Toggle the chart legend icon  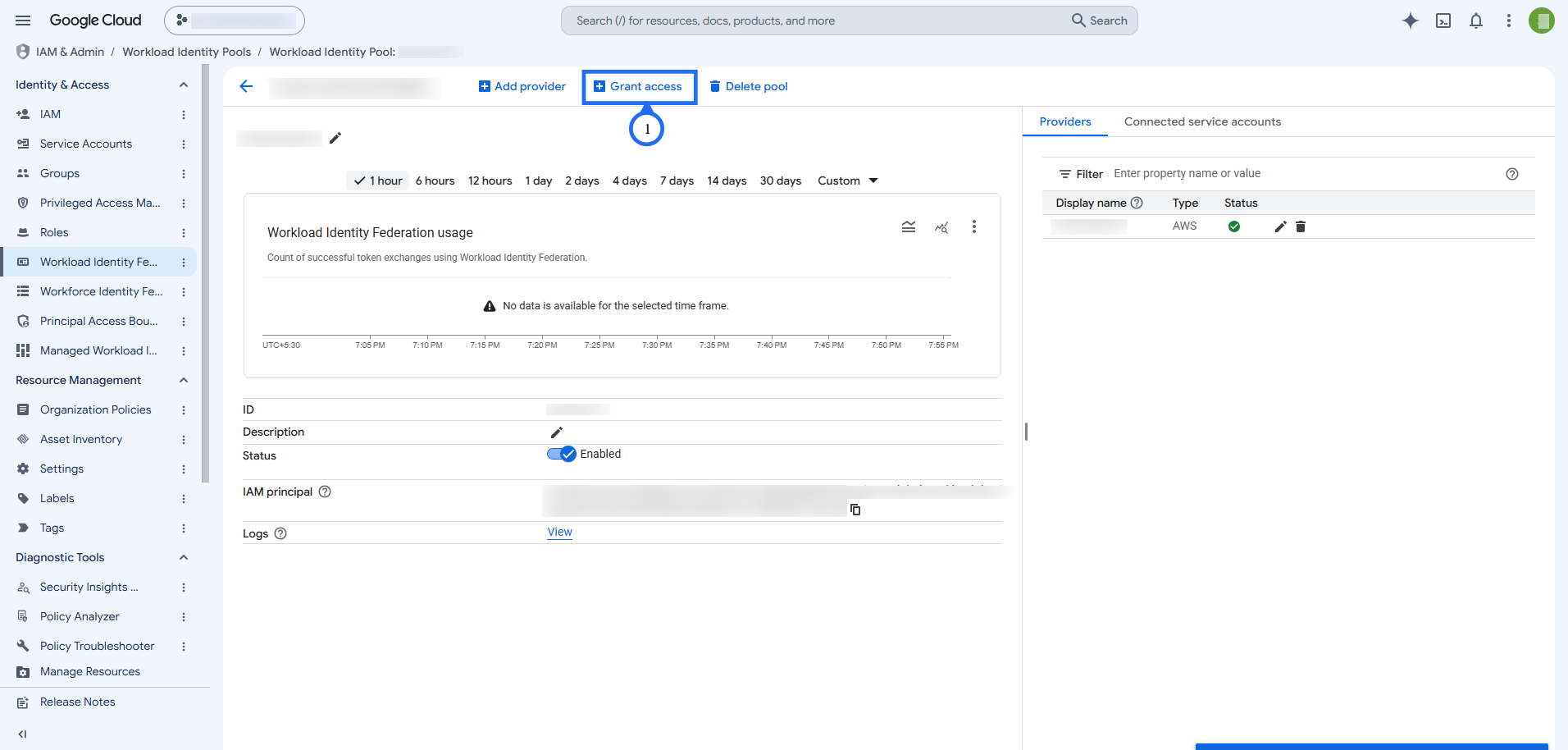[x=909, y=226]
